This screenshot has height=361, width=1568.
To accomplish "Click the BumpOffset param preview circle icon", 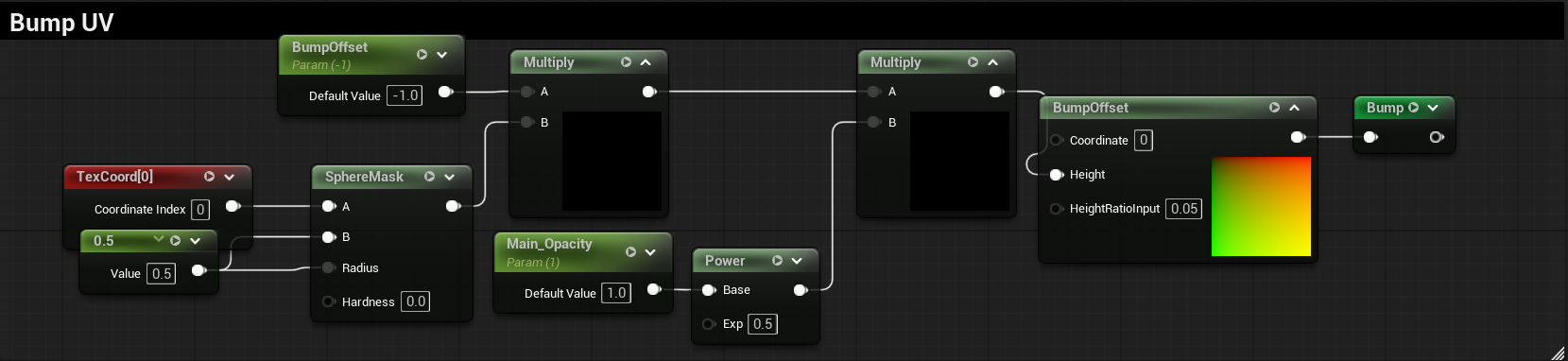I will [422, 55].
